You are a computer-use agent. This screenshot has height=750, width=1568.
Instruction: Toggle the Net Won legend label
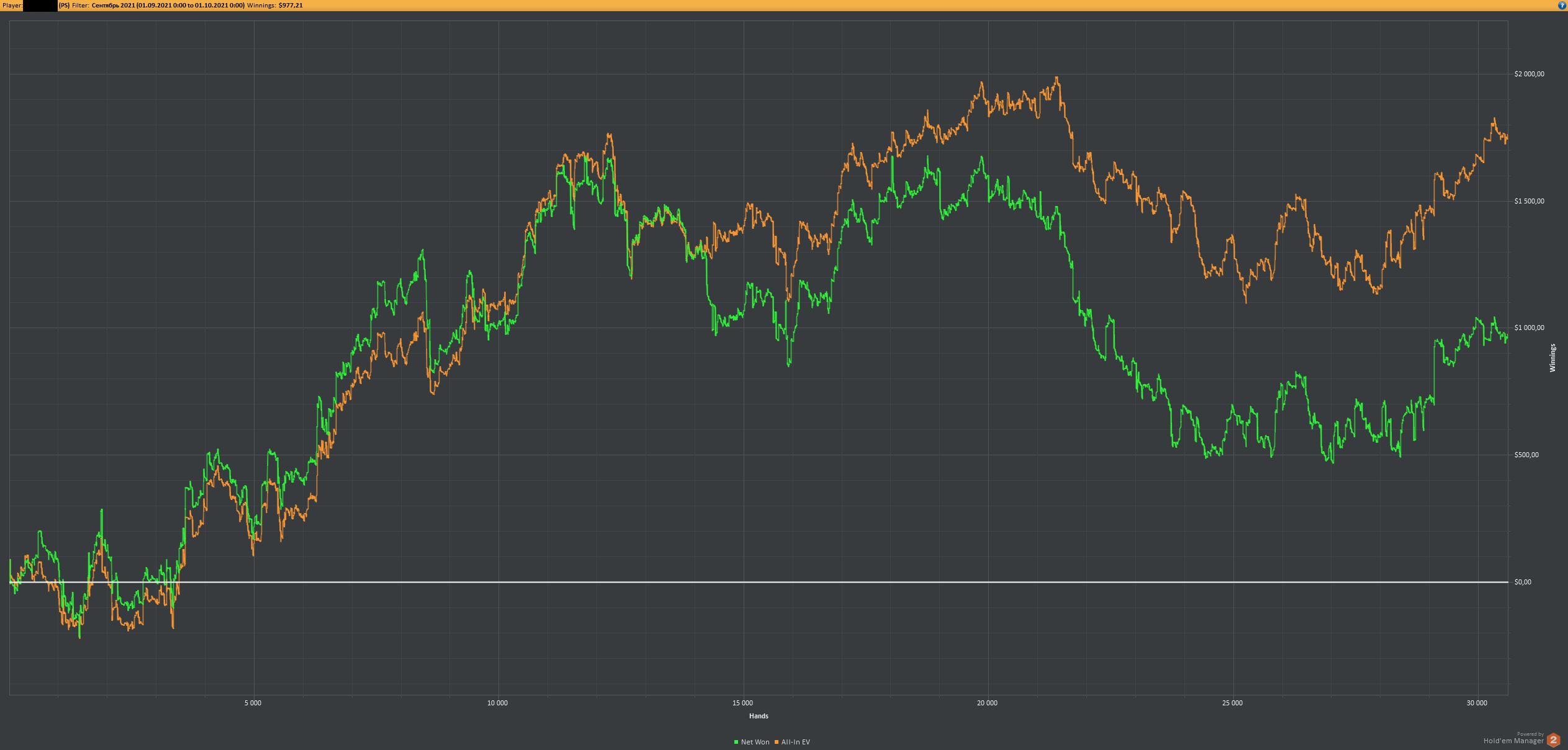(755, 742)
